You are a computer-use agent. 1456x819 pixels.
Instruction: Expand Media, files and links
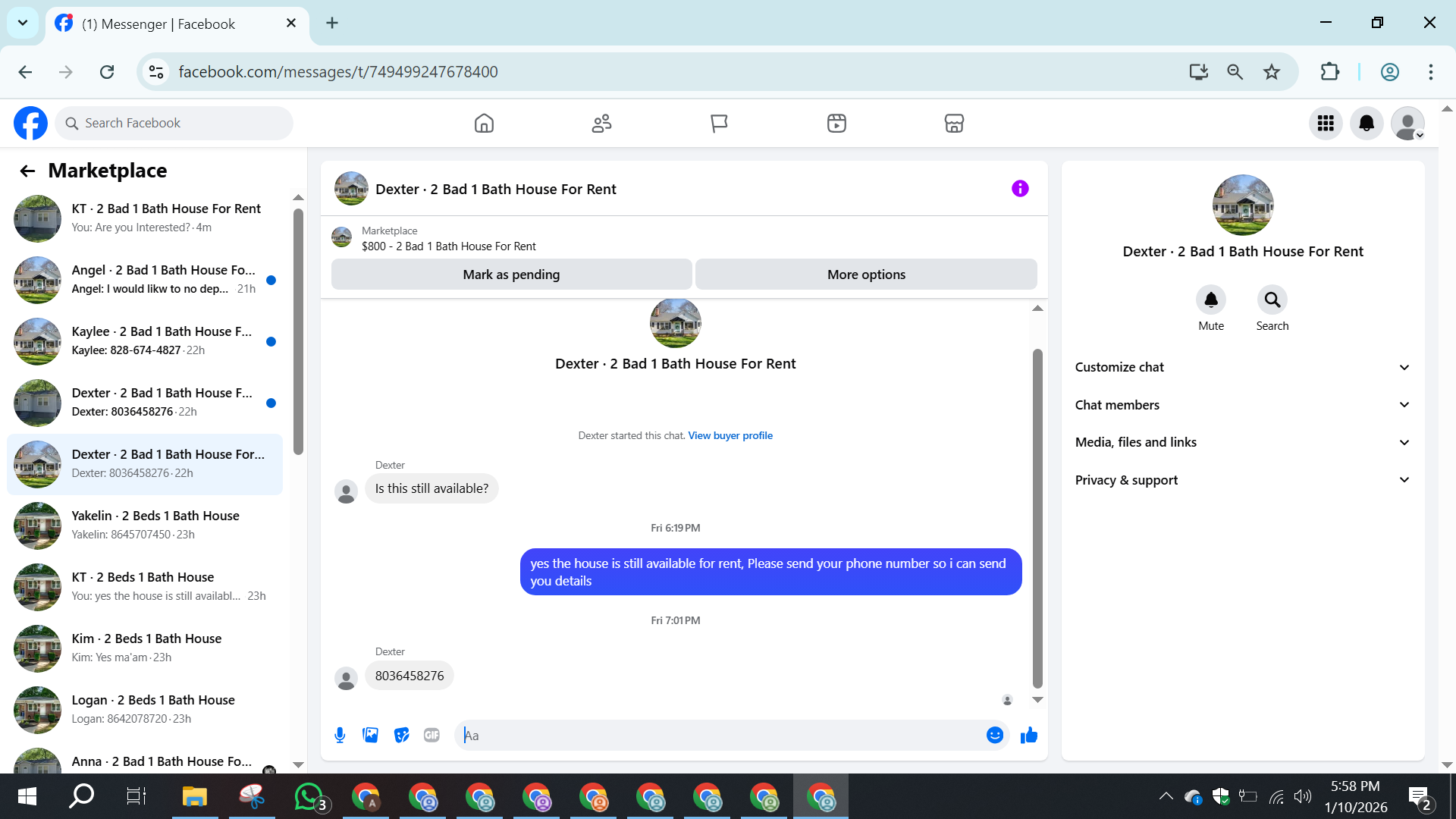pyautogui.click(x=1242, y=442)
